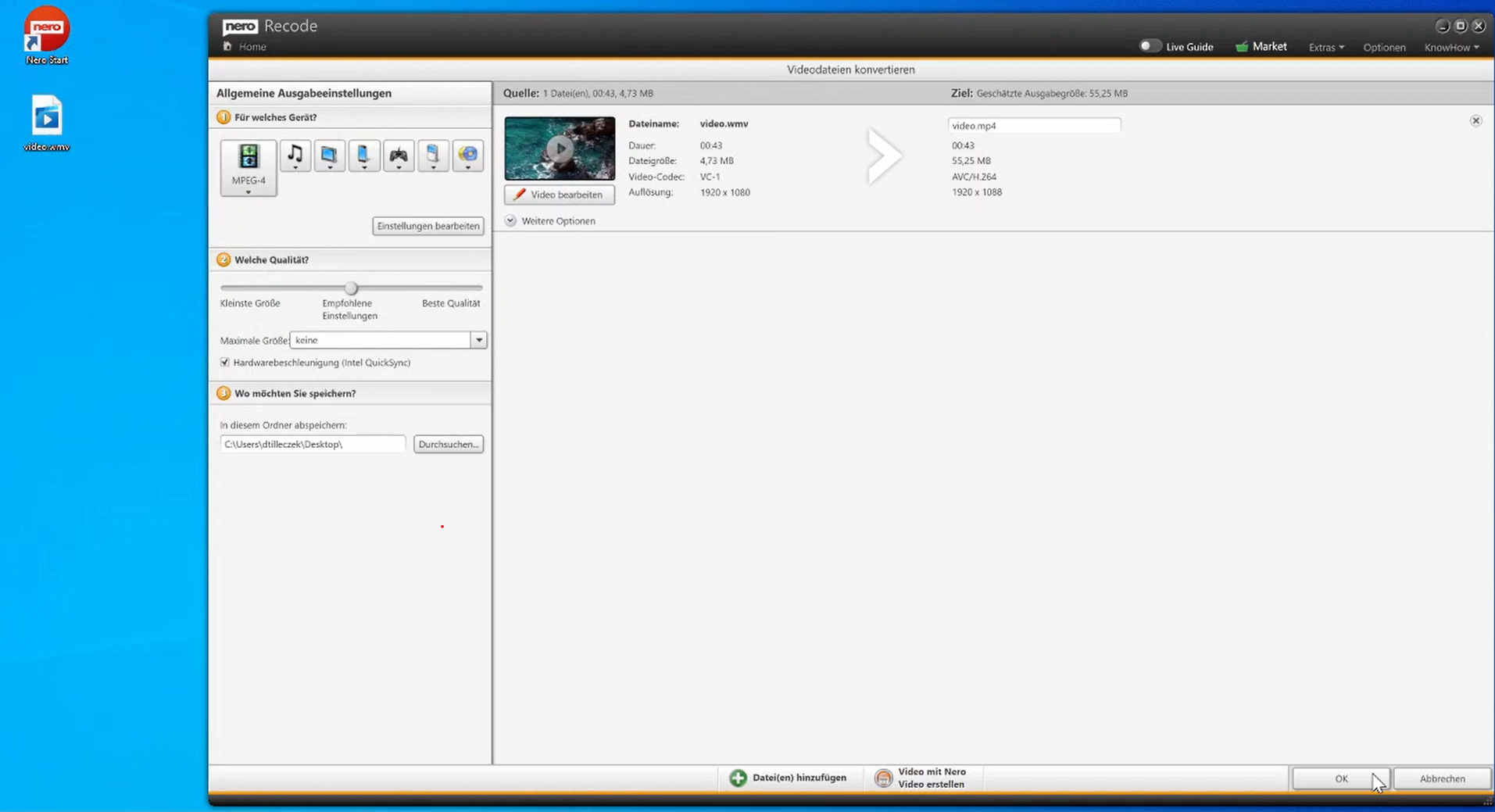Set quality slider to Beste Qualität end
The image size is (1495, 812).
(x=480, y=288)
